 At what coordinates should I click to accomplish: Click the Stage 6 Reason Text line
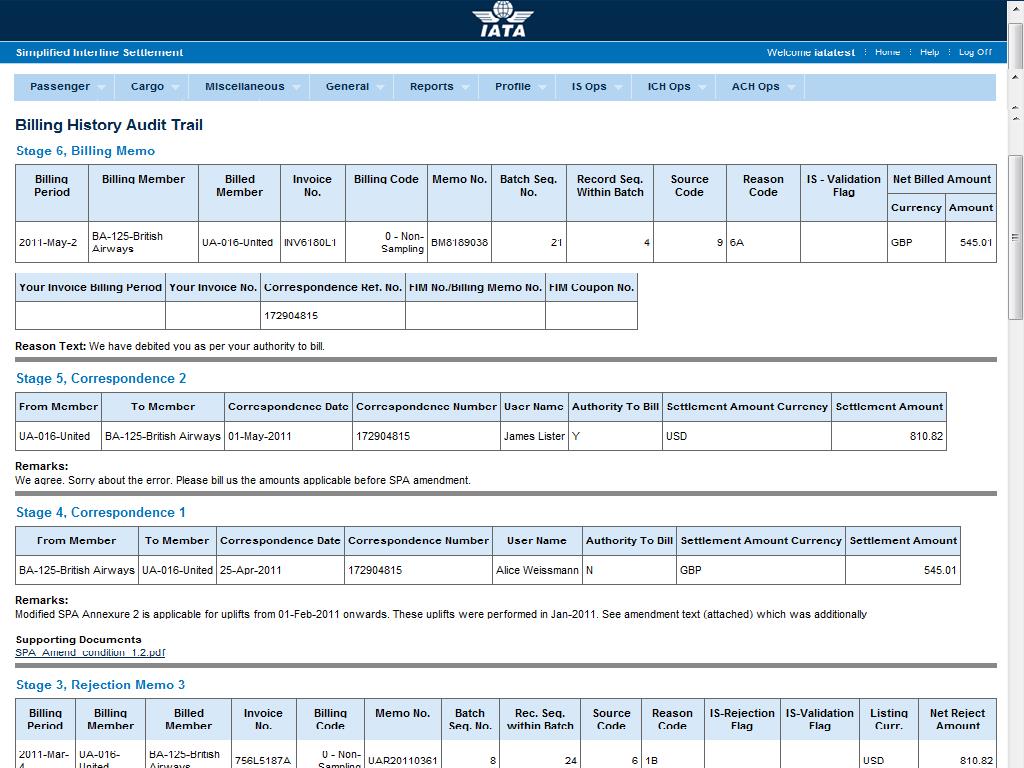tap(170, 346)
